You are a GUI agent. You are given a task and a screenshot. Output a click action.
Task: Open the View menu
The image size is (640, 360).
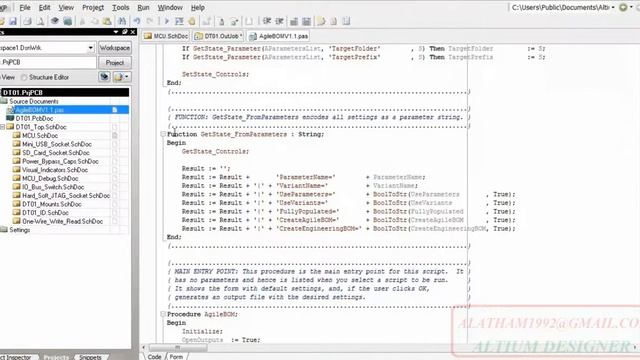pos(66,7)
